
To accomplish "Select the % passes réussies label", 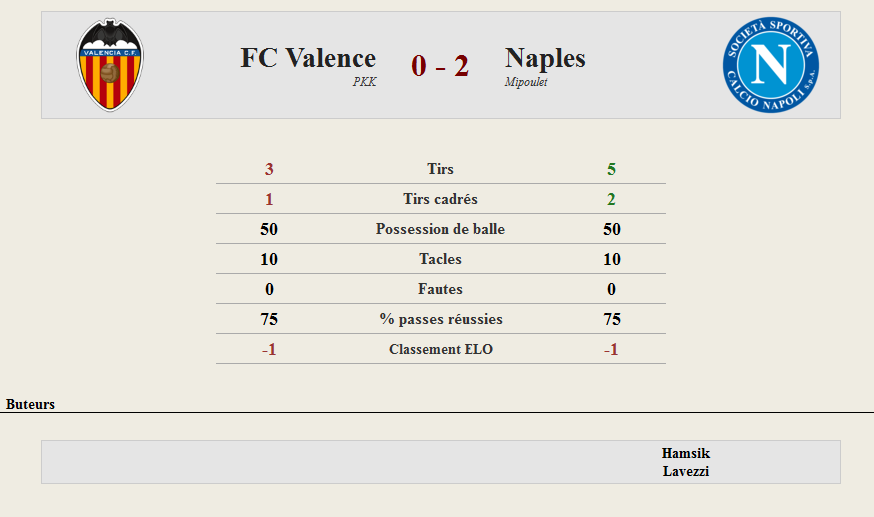I will pyautogui.click(x=441, y=319).
